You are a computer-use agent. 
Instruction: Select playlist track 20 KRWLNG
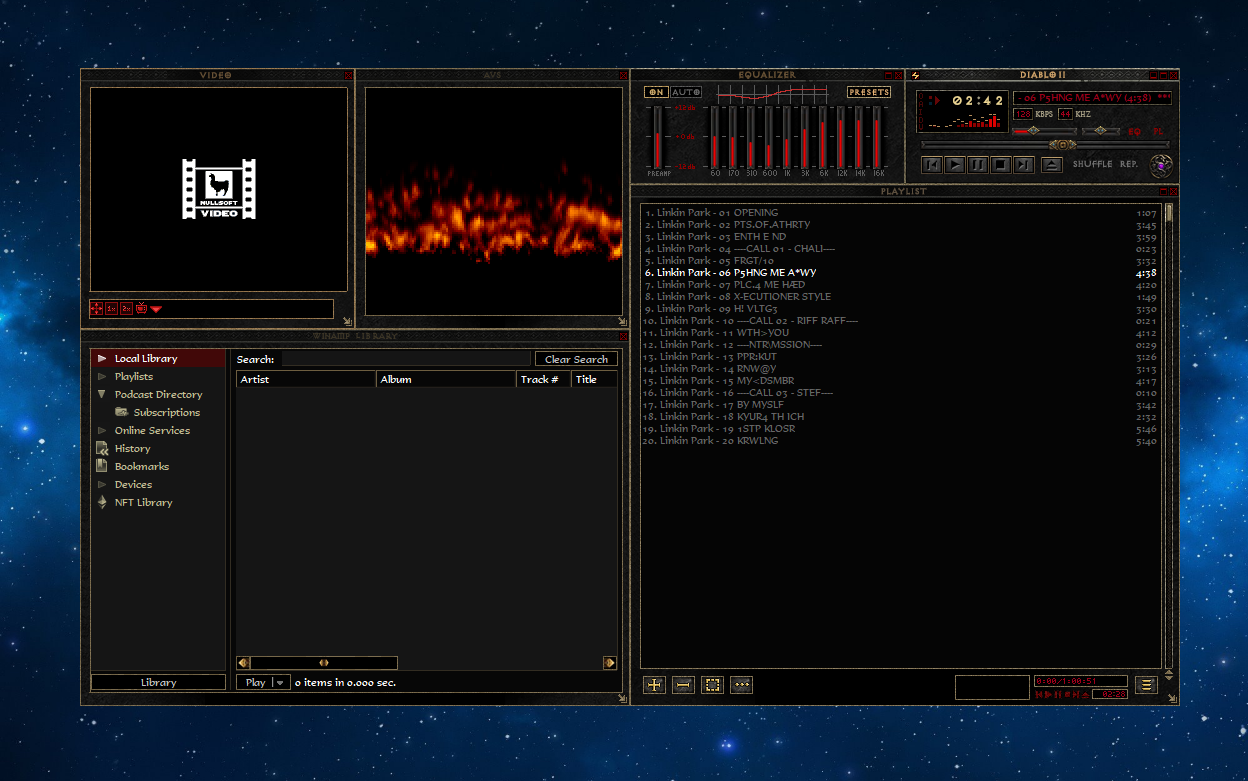click(x=901, y=441)
